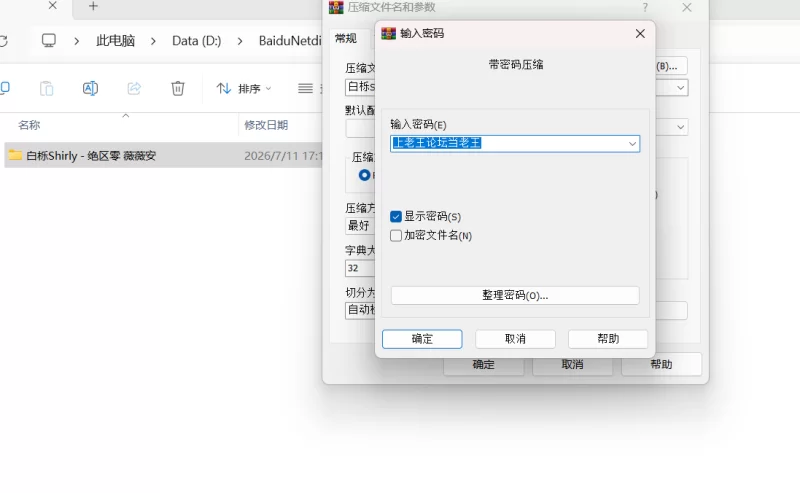Close the current Explorer tab
800x493 pixels.
point(53,6)
